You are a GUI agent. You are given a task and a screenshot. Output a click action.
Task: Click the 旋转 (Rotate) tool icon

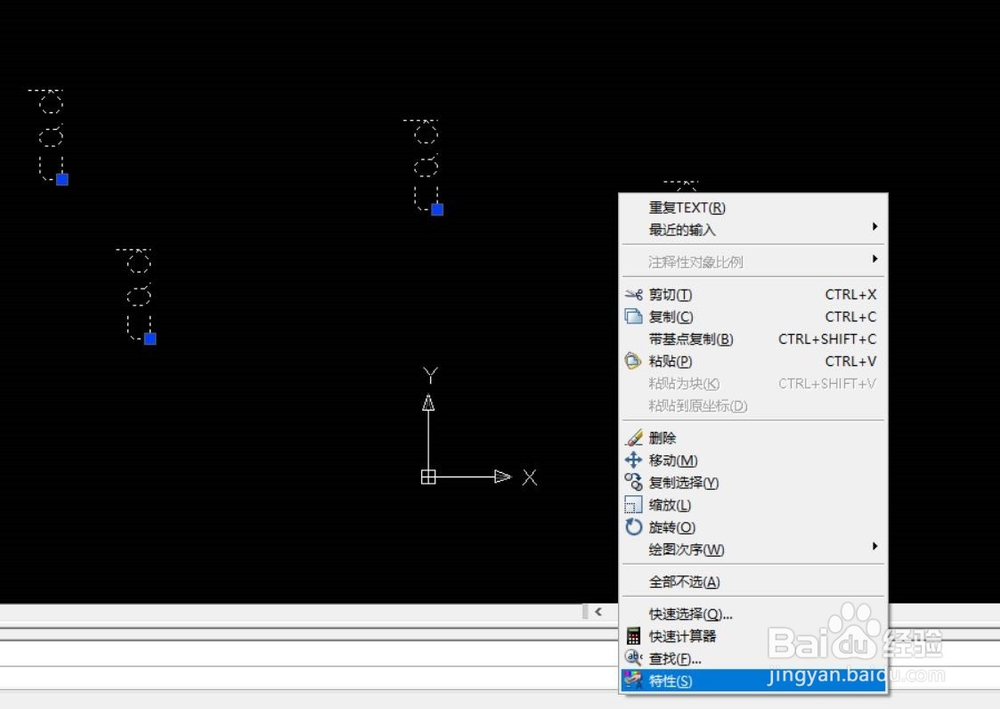point(634,527)
